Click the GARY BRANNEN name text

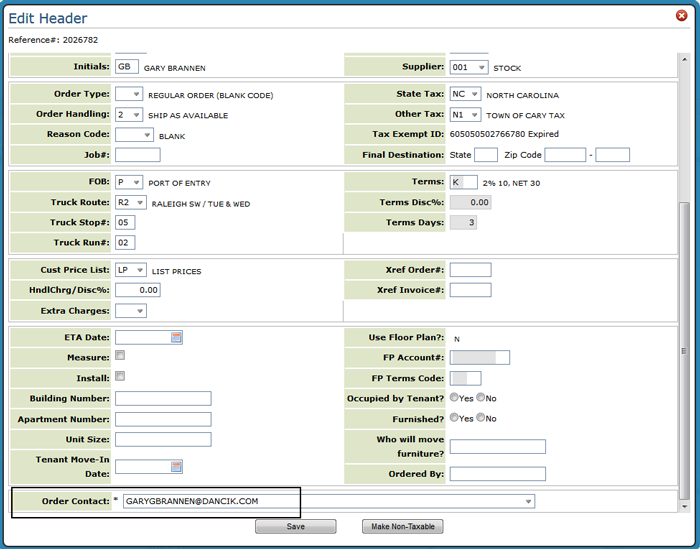click(x=175, y=68)
